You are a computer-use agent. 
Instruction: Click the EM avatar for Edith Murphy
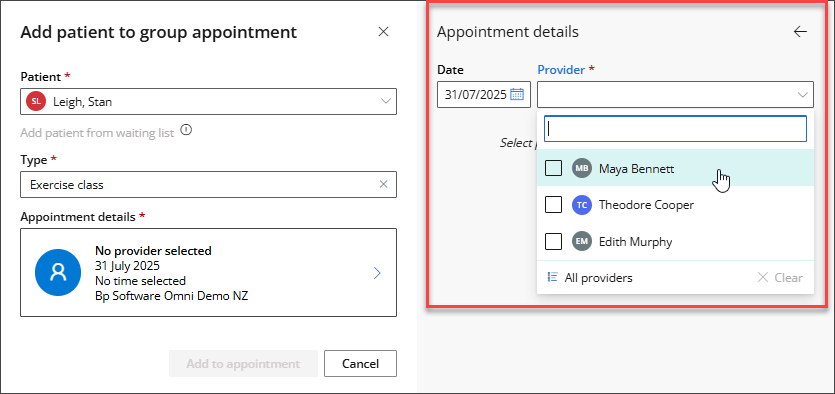pyautogui.click(x=582, y=242)
